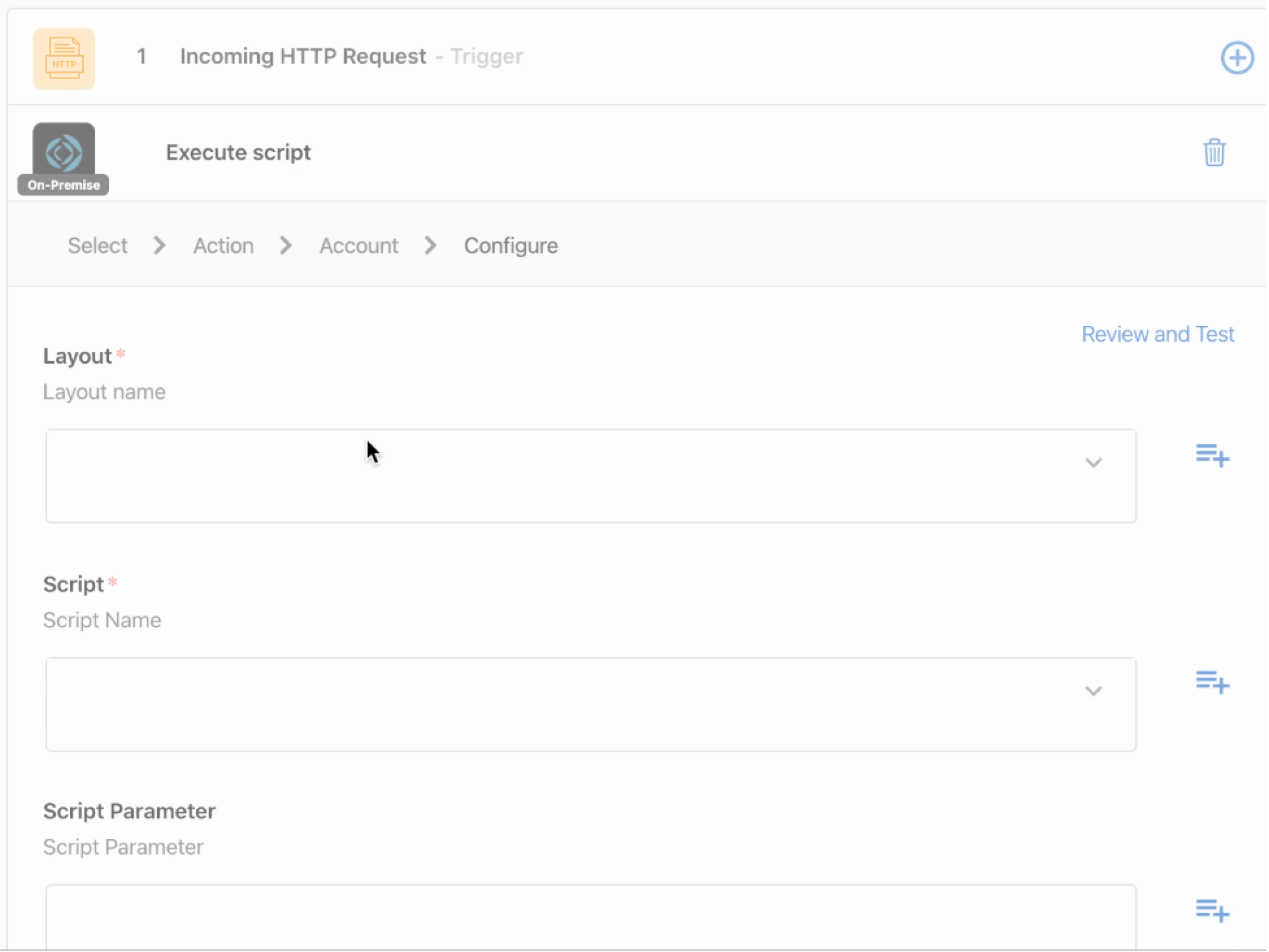Click the Incoming HTTP Request trigger icon
Screen dimensions: 1269x952
pyautogui.click(x=63, y=57)
